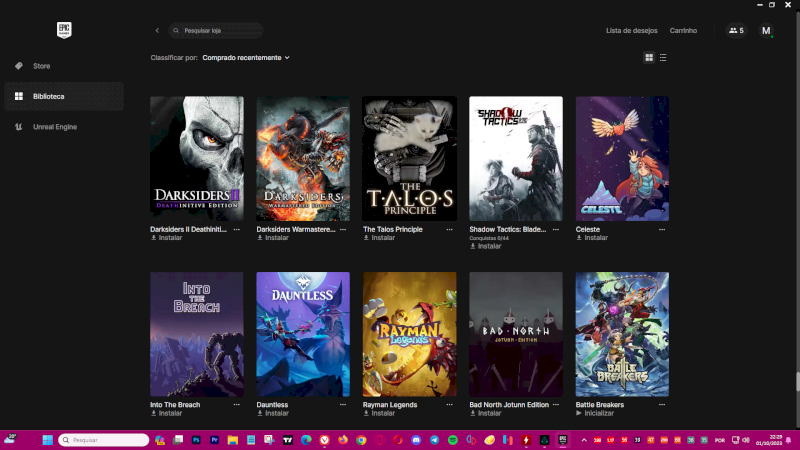Open three-dot menu for Celeste
The image size is (800, 450).
tap(662, 229)
